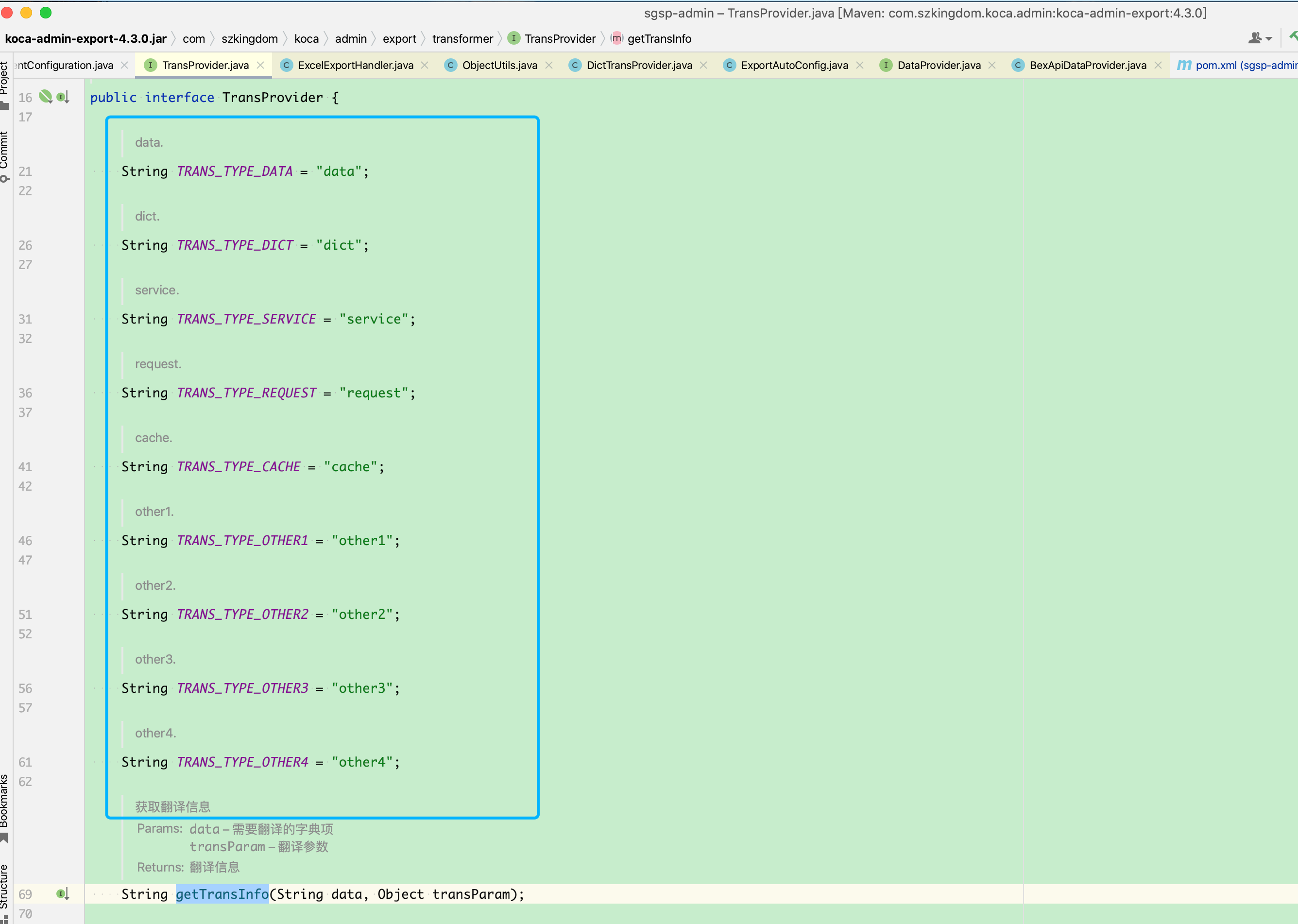Screen dimensions: 1298x924
Task: Click getTransInfo breadcrumb in navigation bar
Action: point(659,39)
